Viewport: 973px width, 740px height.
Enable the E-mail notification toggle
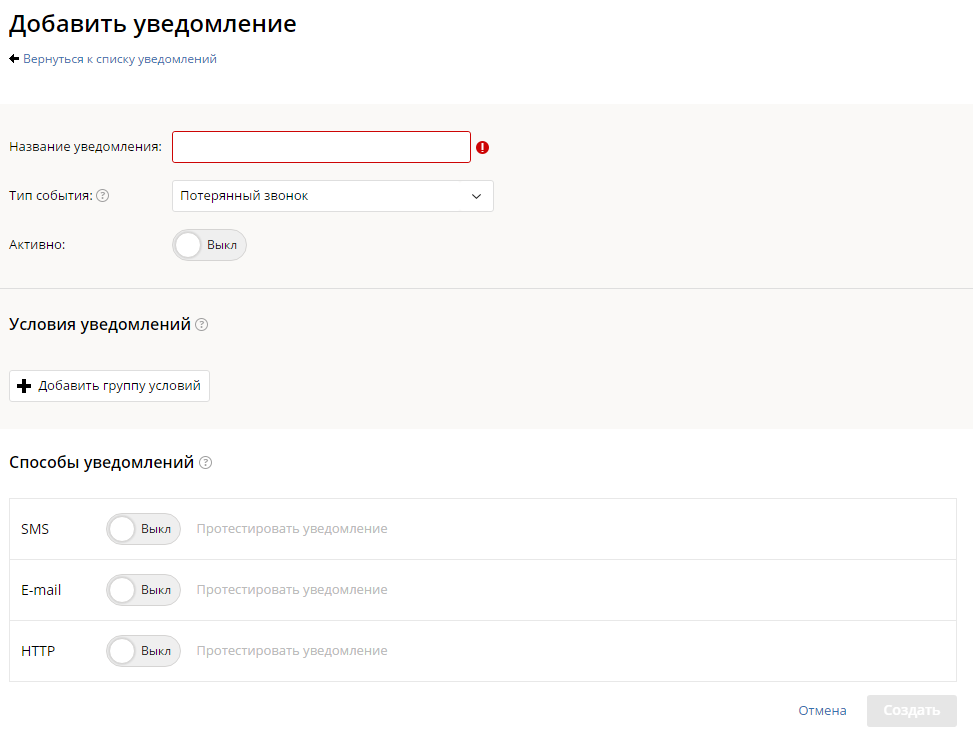143,590
